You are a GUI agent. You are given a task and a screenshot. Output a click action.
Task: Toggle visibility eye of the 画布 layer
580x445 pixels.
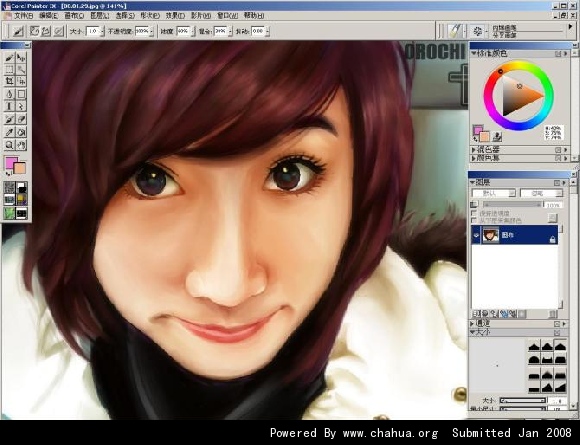pyautogui.click(x=476, y=235)
